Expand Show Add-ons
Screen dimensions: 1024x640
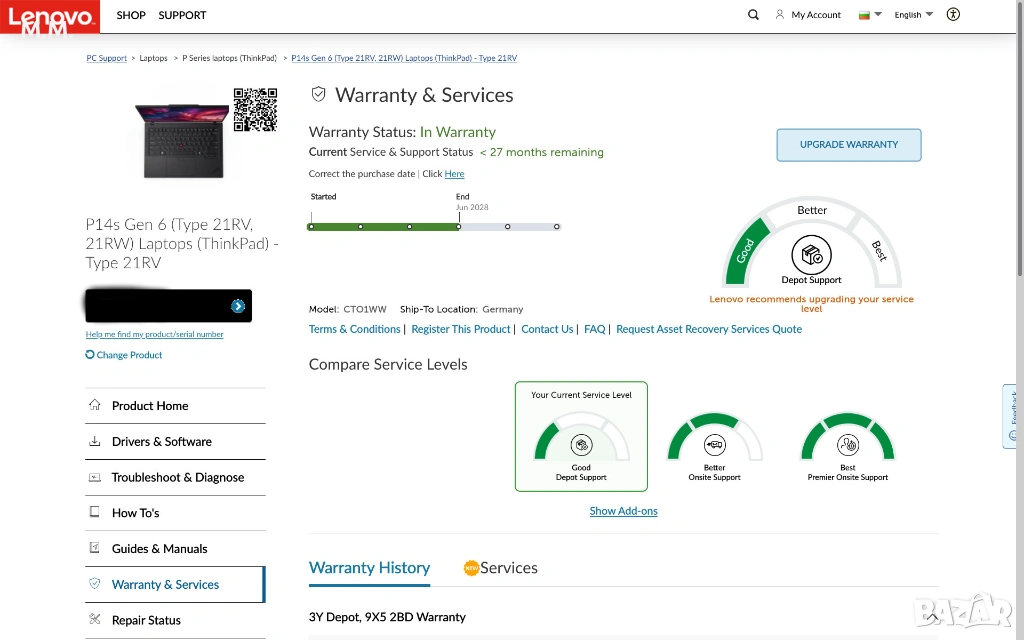point(623,511)
